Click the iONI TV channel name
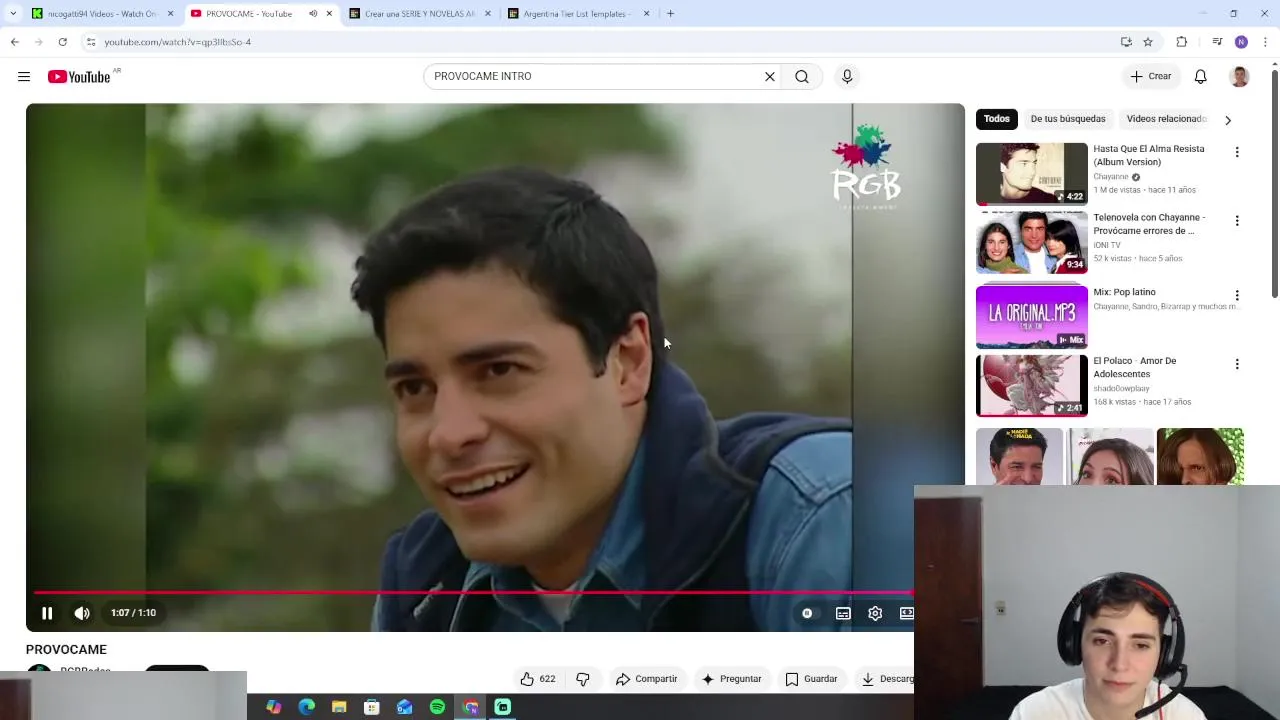The image size is (1280, 720). coord(1107,245)
